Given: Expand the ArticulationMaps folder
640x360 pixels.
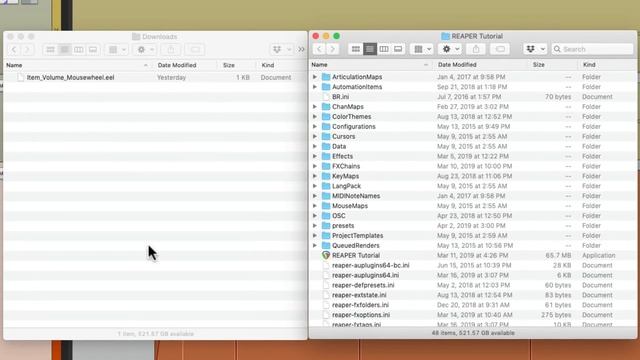Looking at the screenshot, I should (x=315, y=77).
